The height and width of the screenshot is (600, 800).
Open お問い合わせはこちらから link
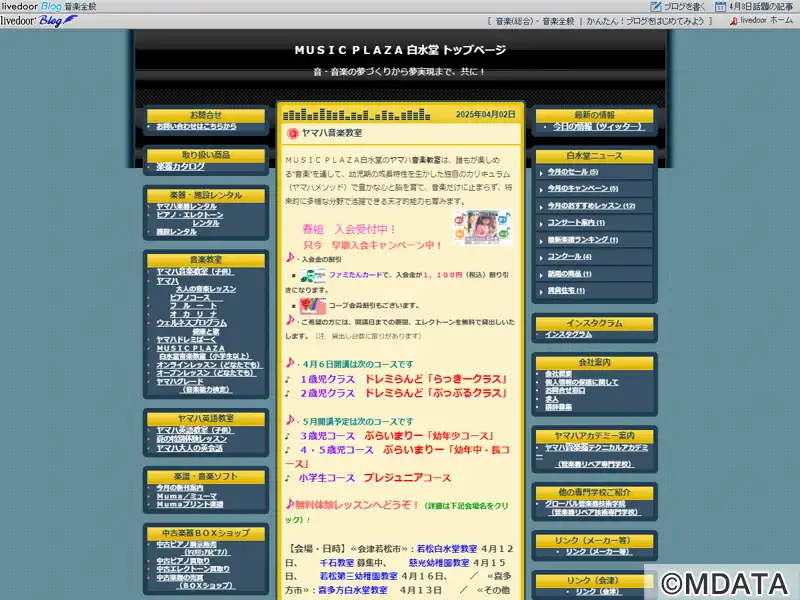click(x=196, y=126)
